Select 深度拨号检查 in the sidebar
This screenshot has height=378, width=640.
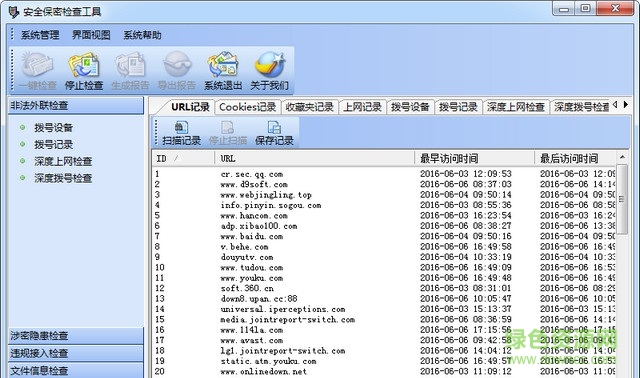coord(63,178)
